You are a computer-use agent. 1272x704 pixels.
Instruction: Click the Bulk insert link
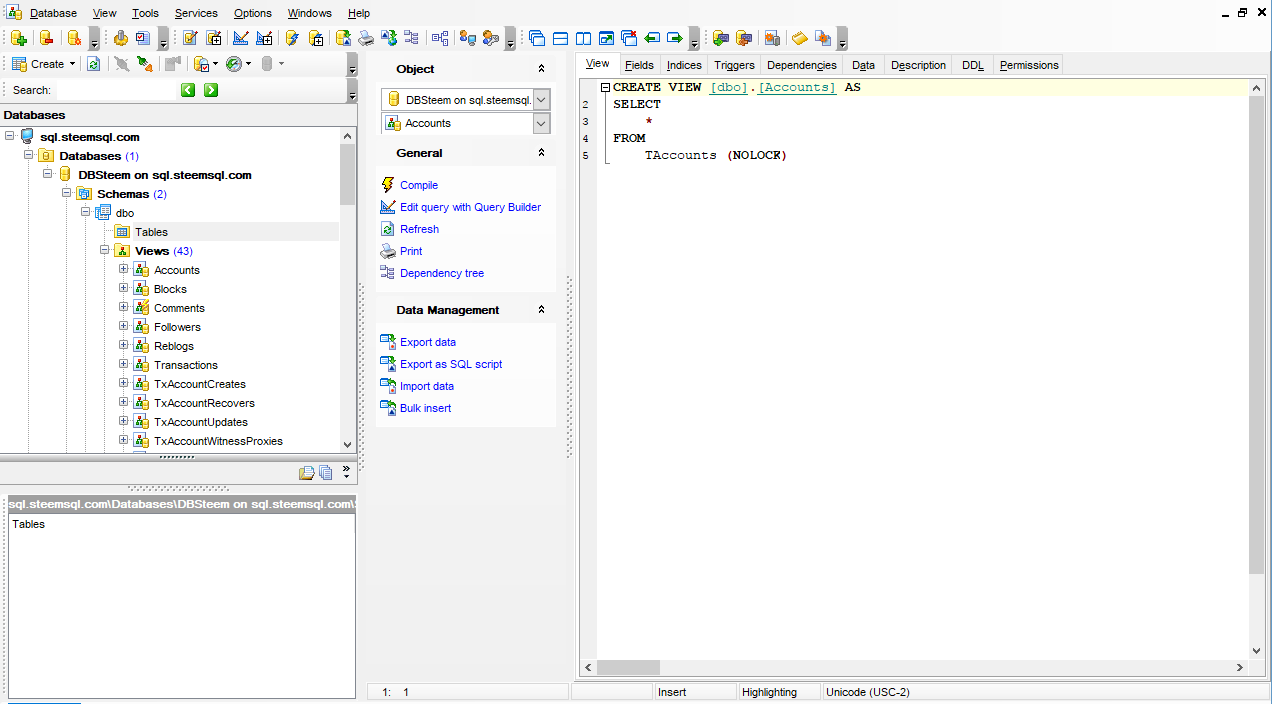pos(425,408)
